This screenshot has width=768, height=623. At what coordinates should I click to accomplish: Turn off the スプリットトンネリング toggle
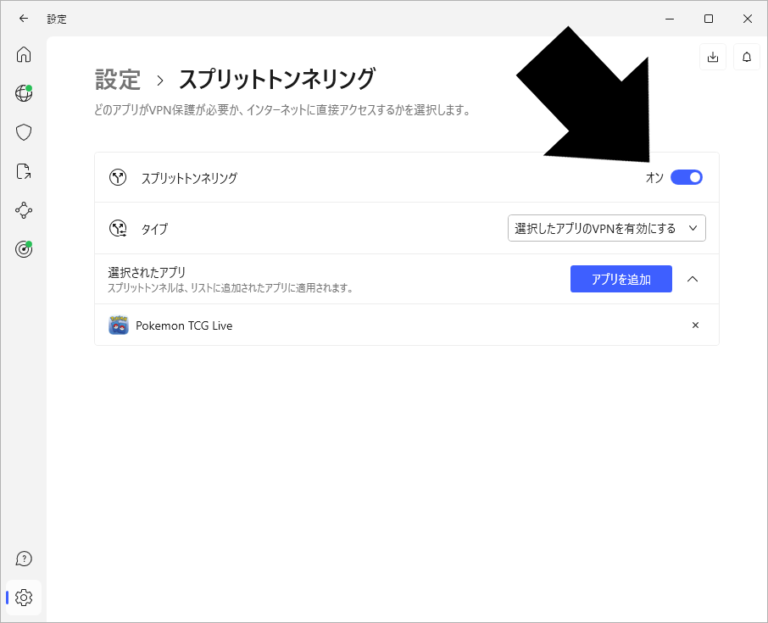point(686,177)
